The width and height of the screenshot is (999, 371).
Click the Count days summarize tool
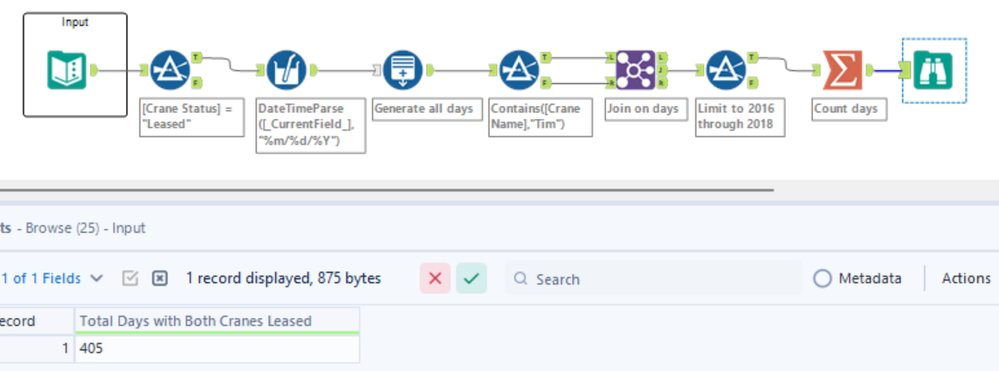coord(843,69)
